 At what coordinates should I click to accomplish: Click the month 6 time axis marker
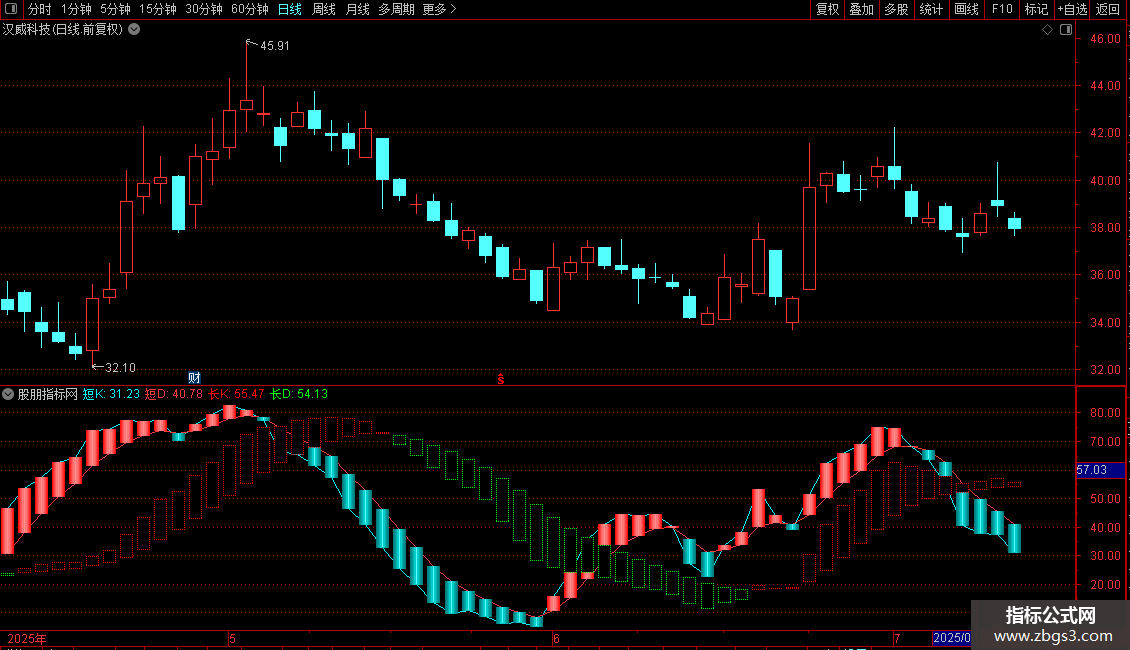tap(556, 638)
